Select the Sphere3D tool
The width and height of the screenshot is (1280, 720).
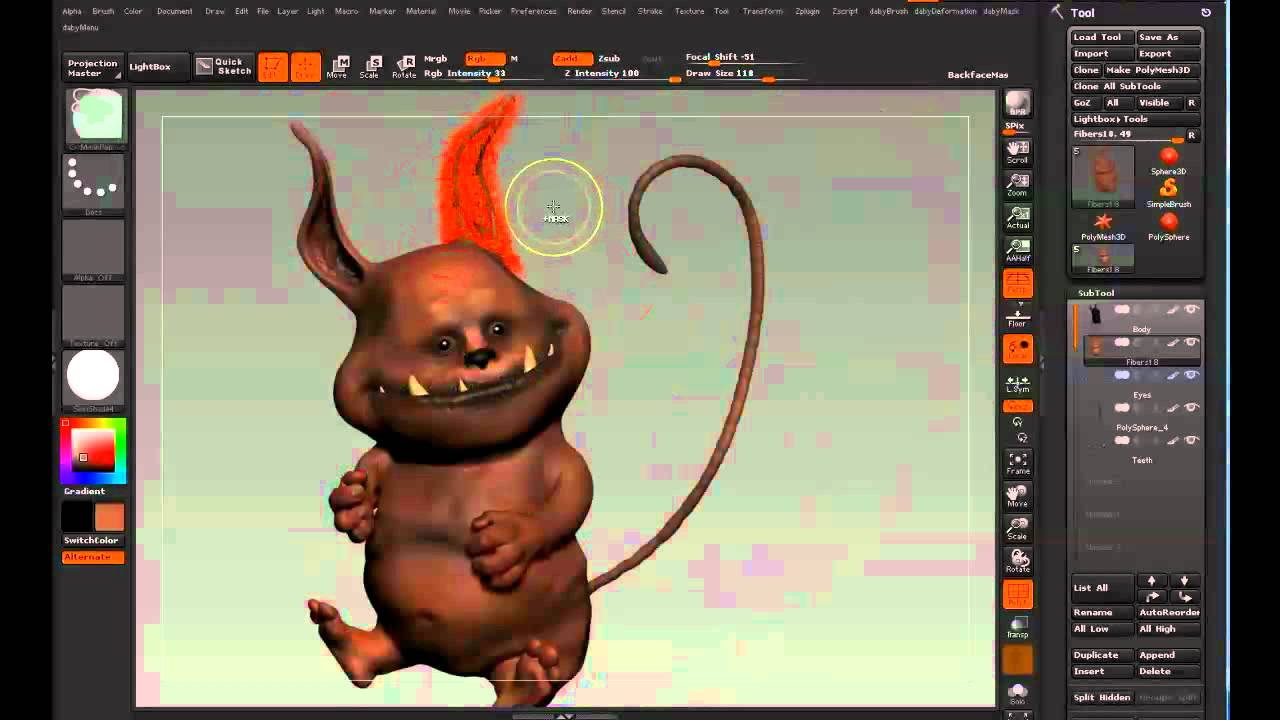1168,161
